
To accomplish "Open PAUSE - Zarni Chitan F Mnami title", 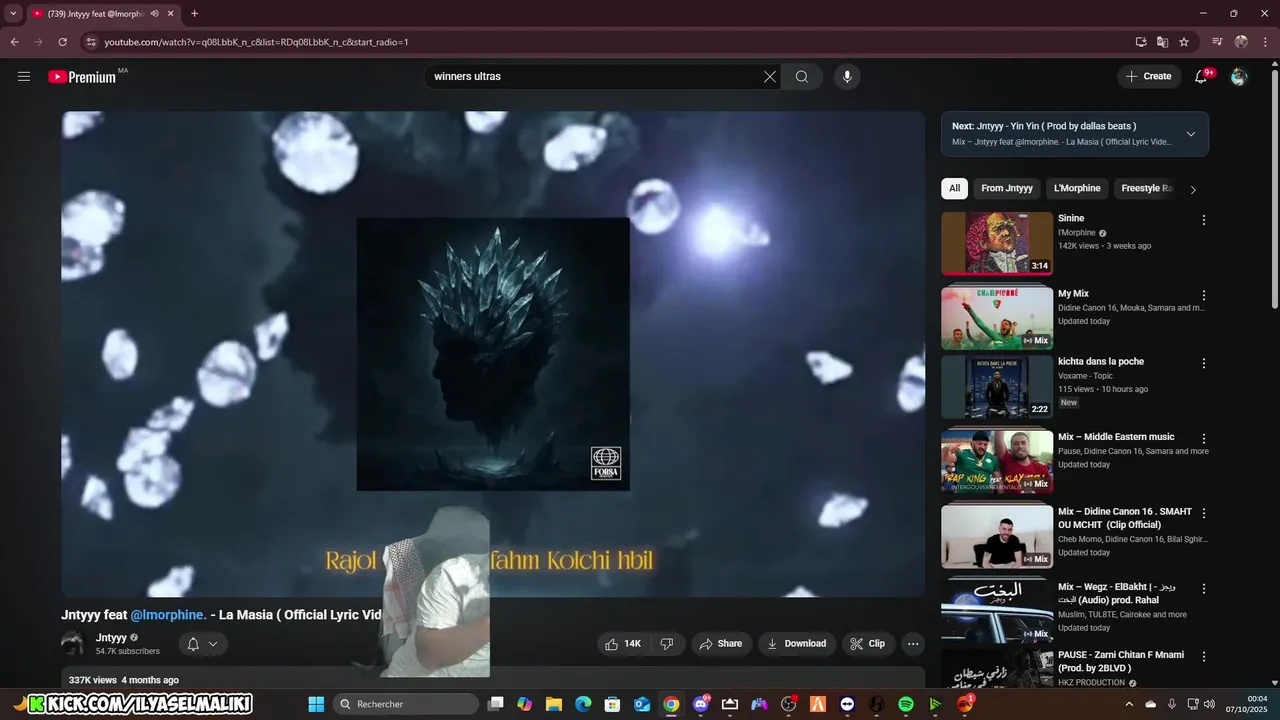I will click(1121, 661).
